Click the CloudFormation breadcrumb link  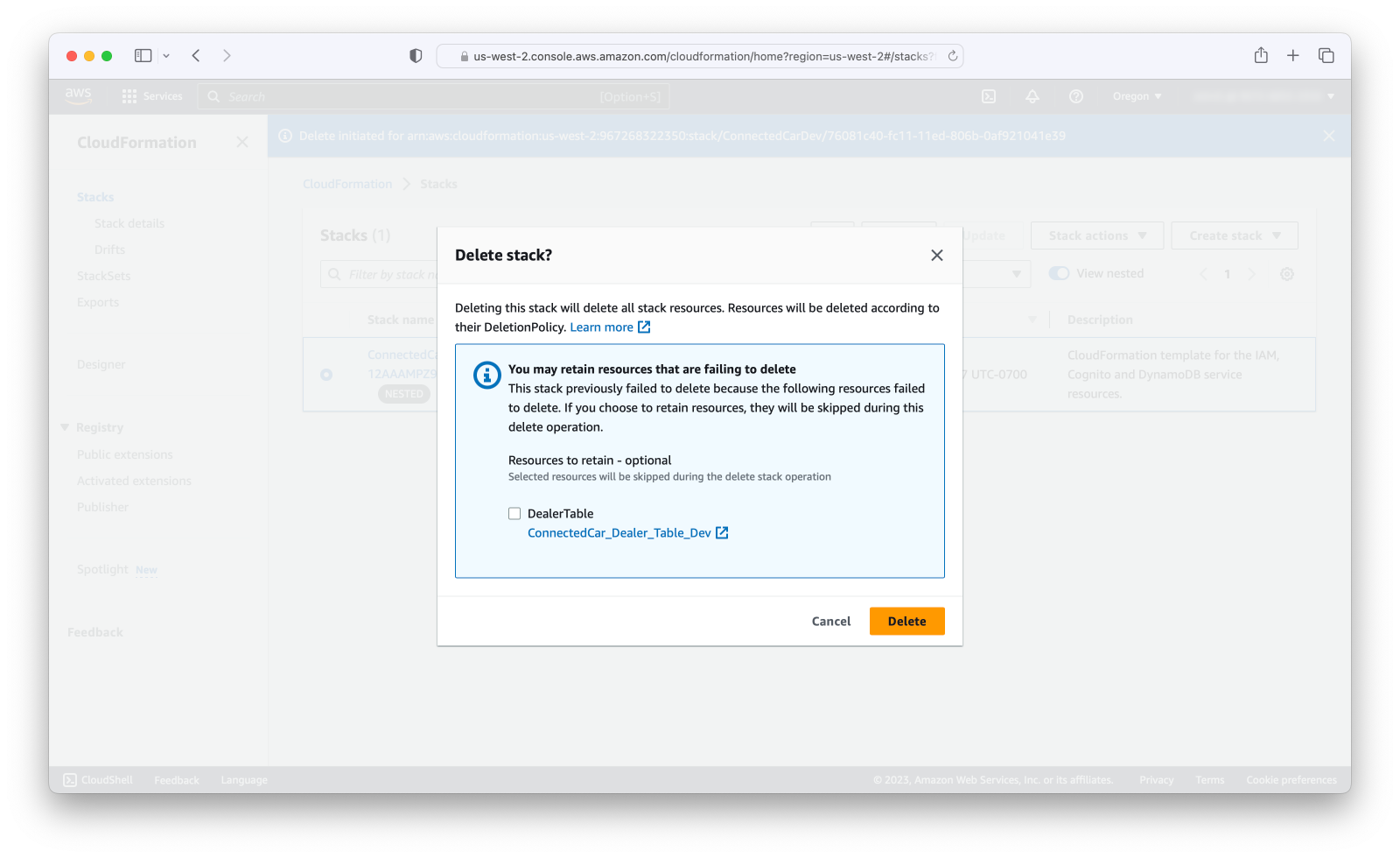(x=347, y=184)
